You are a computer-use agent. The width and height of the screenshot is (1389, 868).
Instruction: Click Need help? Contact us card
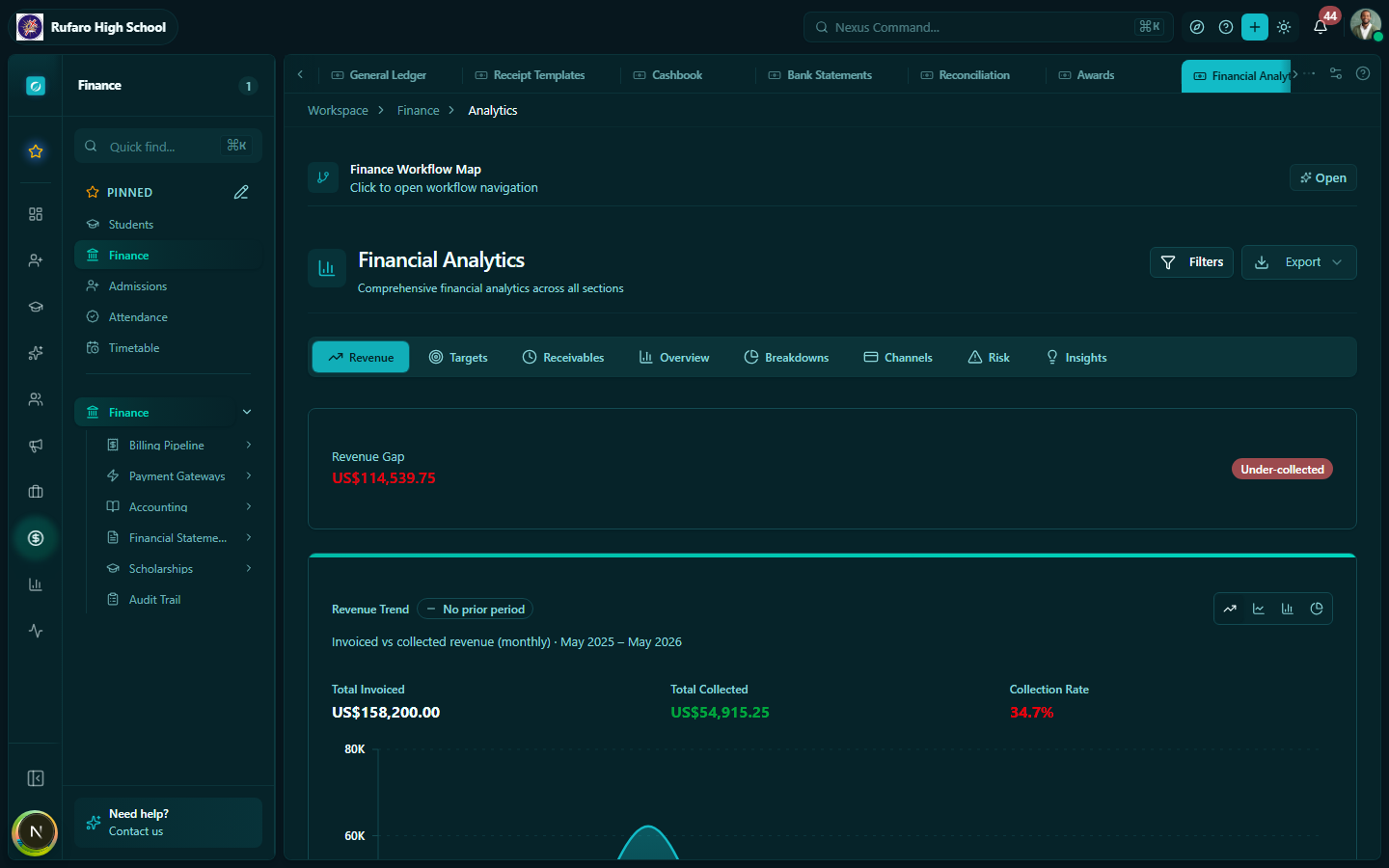[x=168, y=823]
